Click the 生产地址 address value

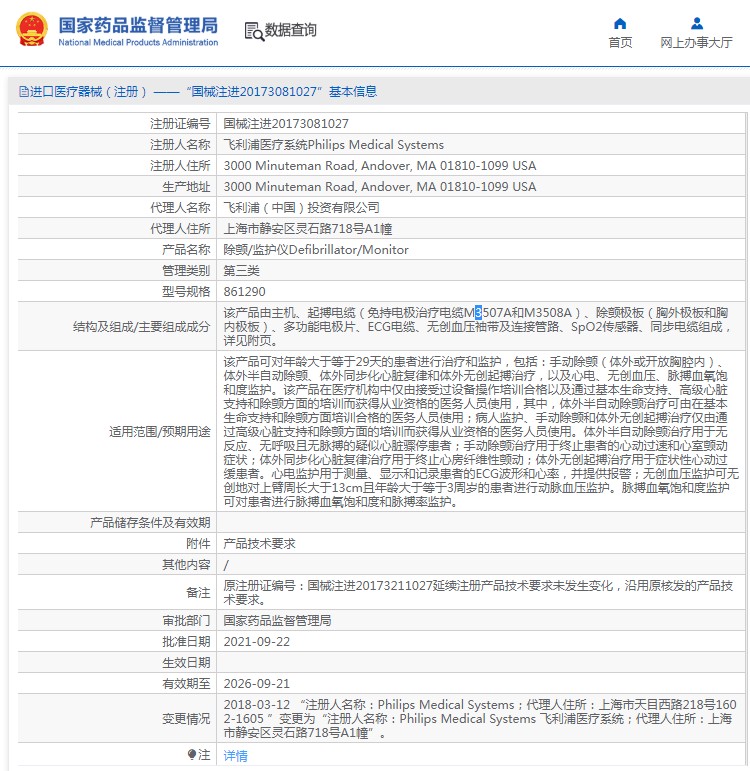(x=380, y=187)
